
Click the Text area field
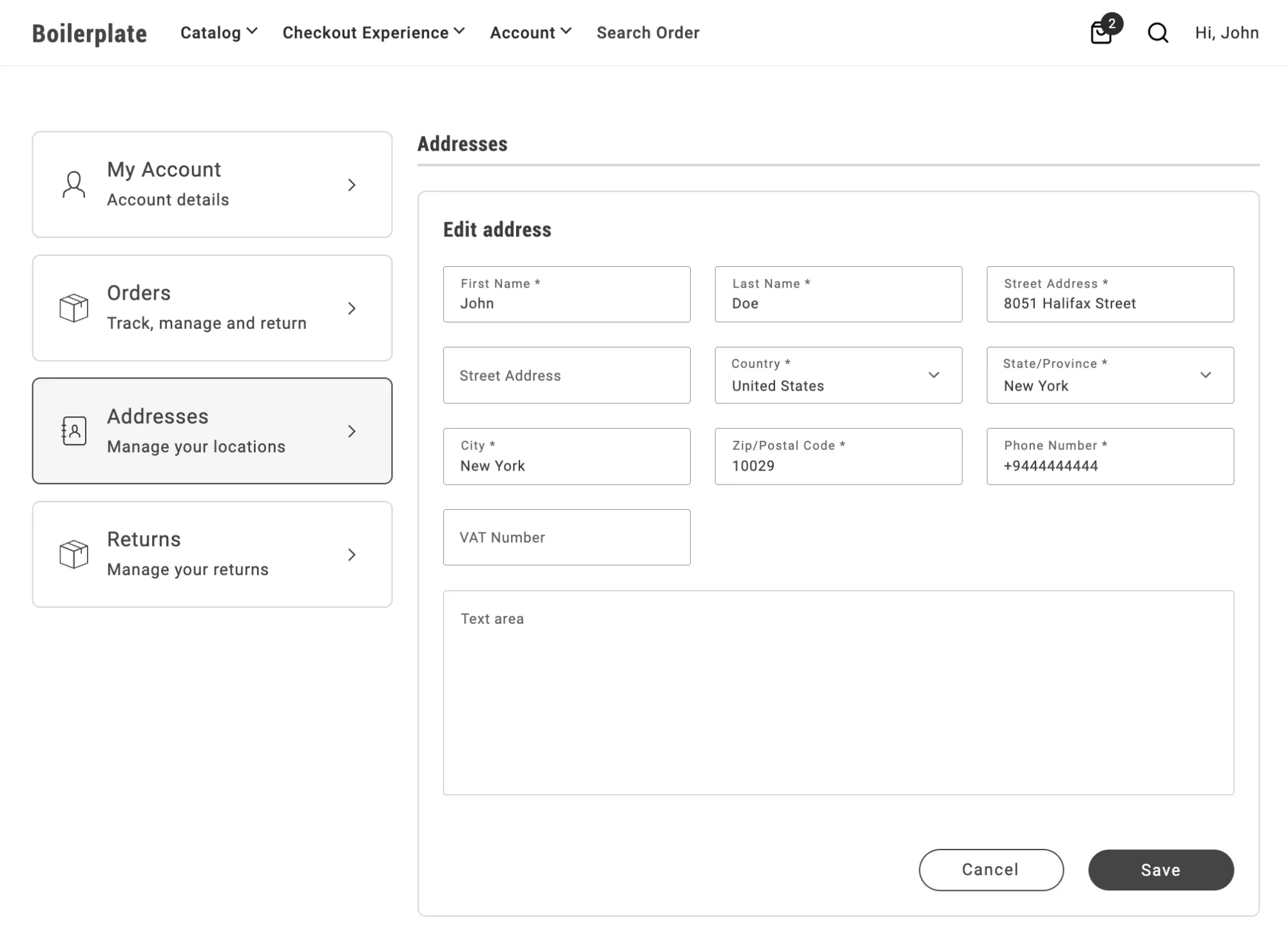[x=839, y=692]
